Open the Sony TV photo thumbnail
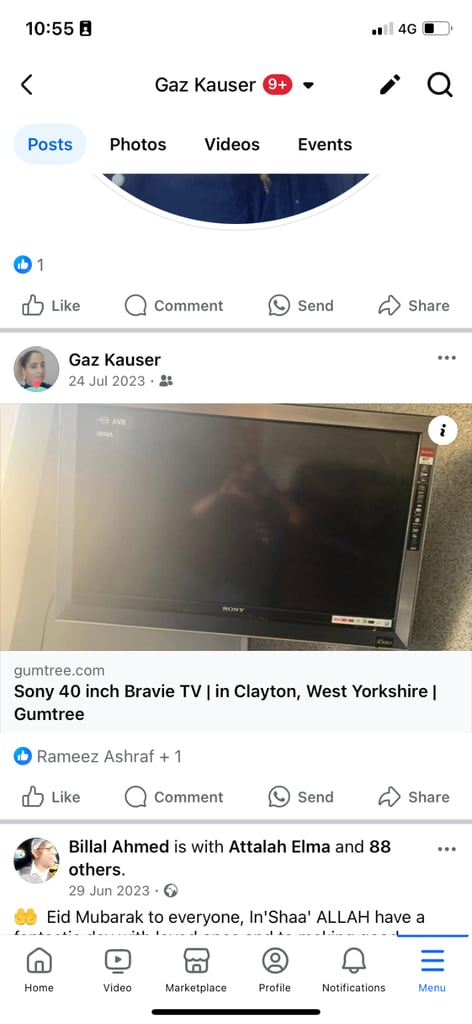The image size is (472, 1024). (x=236, y=527)
